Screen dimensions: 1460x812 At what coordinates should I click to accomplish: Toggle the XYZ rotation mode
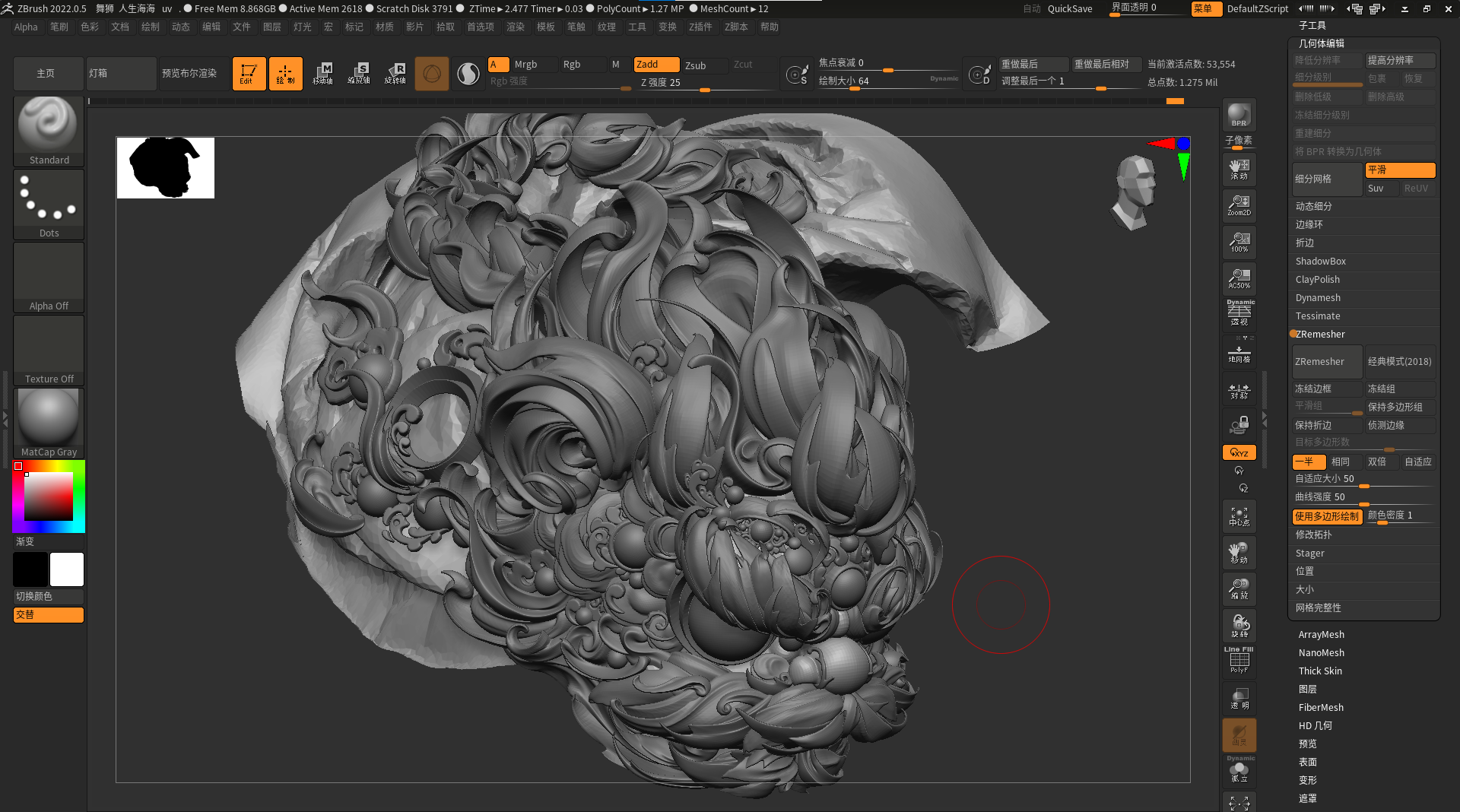pos(1239,452)
